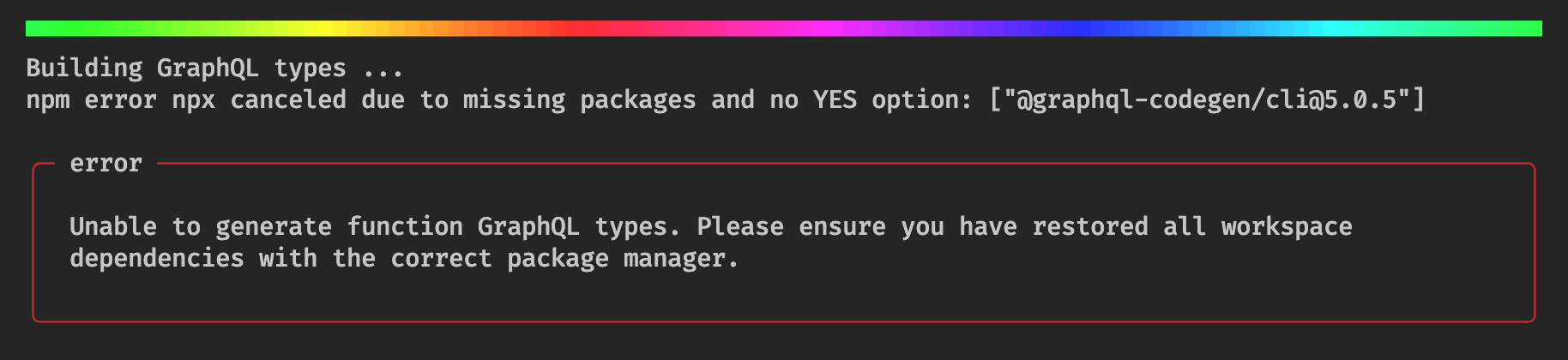This screenshot has width=1568, height=360.
Task: Click the "Building GraphQL types ..." line
Action: point(214,68)
